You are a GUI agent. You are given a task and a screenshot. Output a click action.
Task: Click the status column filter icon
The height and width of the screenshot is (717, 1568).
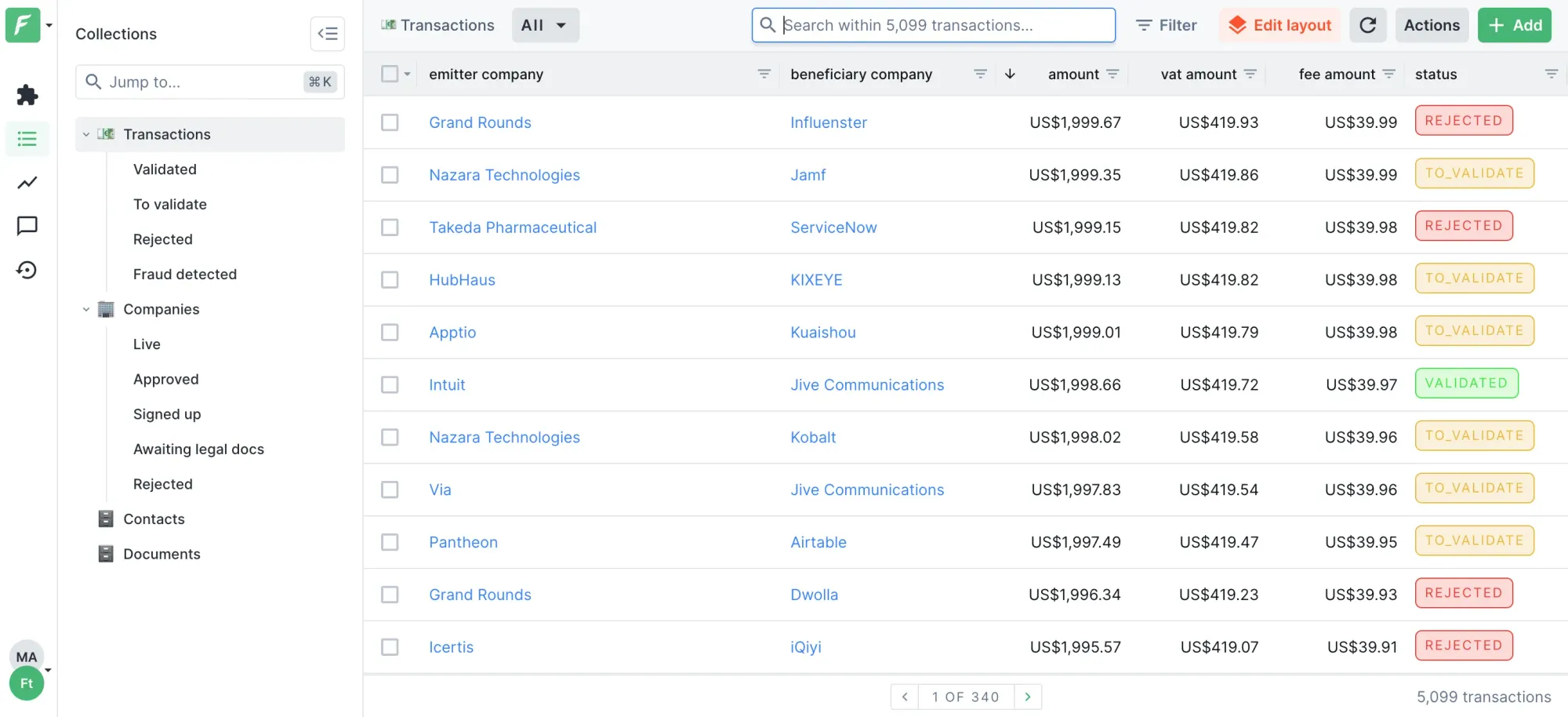(x=1552, y=74)
